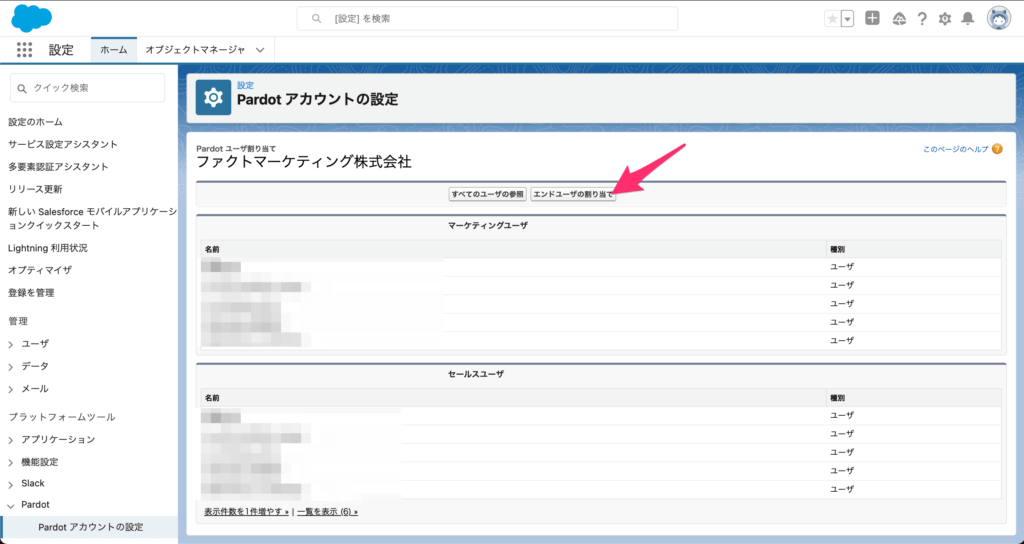This screenshot has width=1024, height=544.
Task: Open Lightning 利用状況 in the sidebar
Action: [48, 248]
